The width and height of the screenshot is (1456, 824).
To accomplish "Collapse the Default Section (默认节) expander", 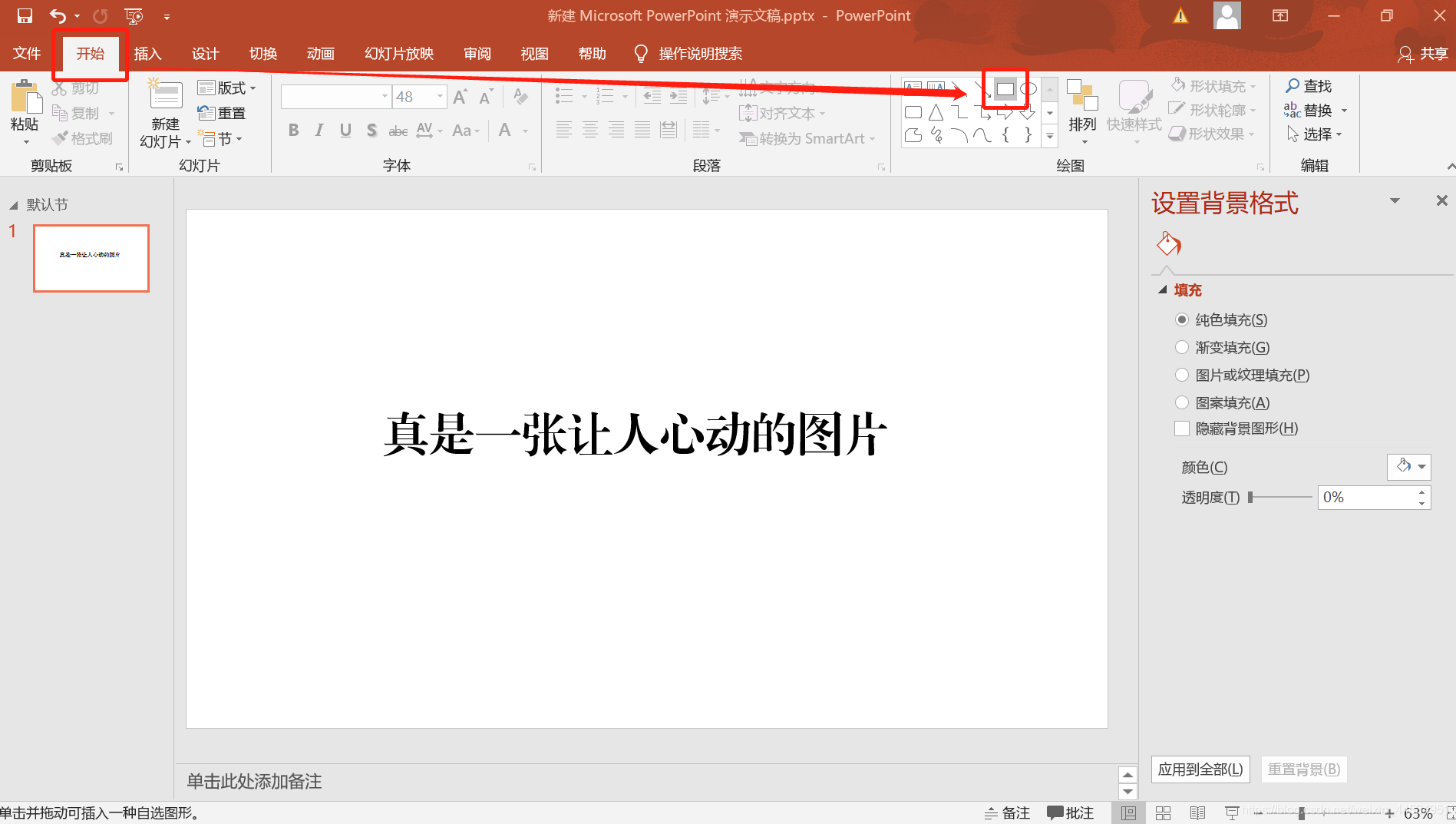I will 14,205.
